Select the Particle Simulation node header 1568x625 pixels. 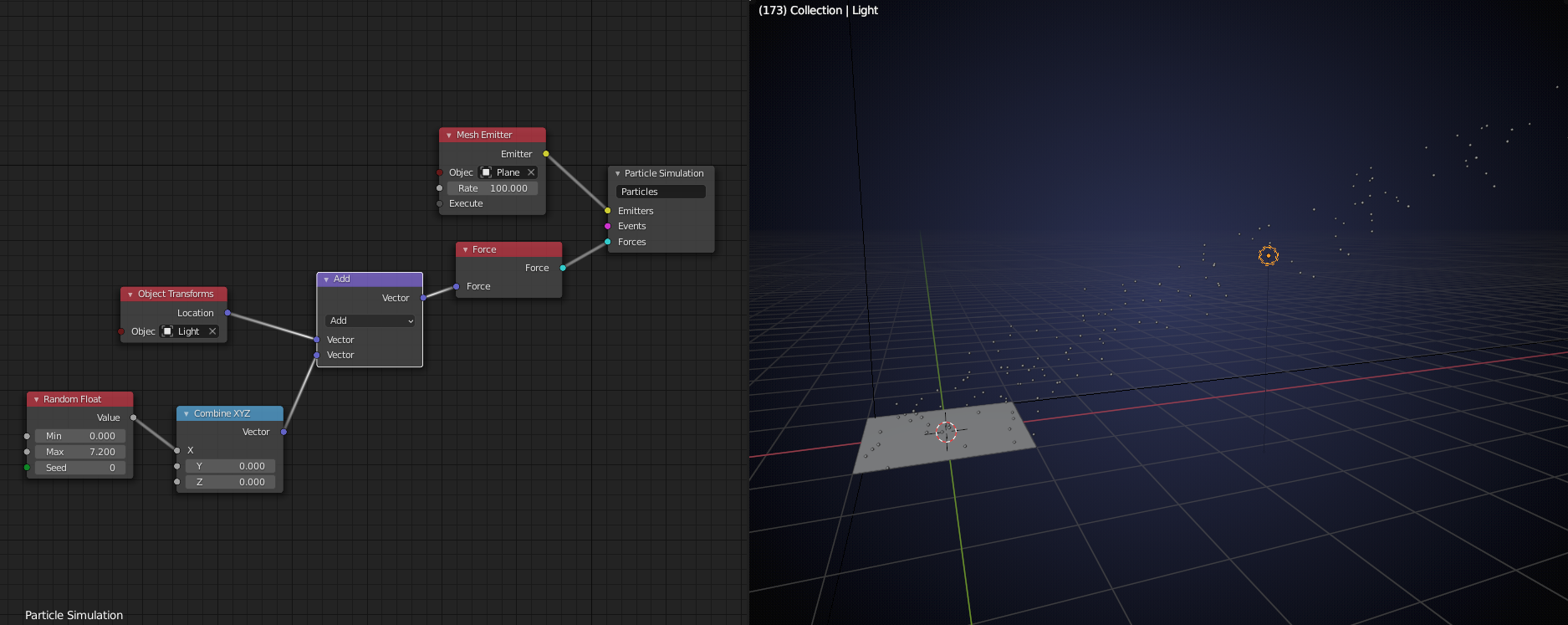[661, 173]
